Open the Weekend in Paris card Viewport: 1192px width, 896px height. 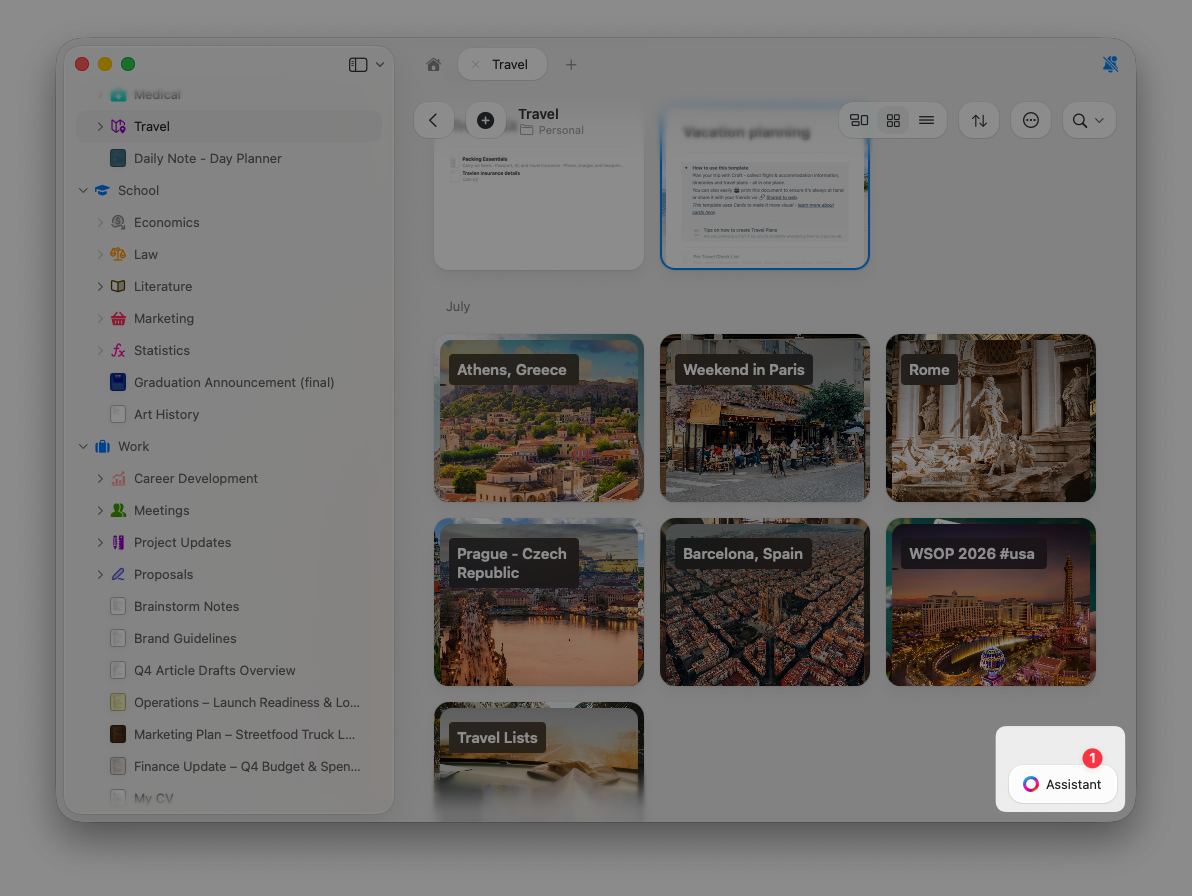(765, 418)
